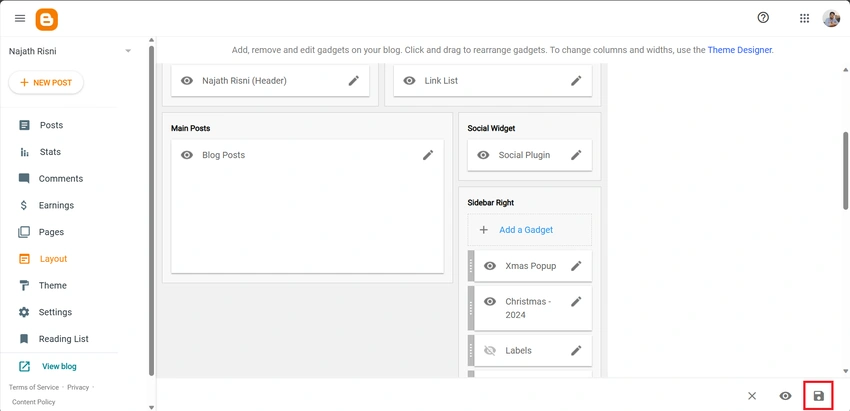Image resolution: width=850 pixels, height=411 pixels.
Task: Edit the Blog Posts gadget
Action: [428, 155]
